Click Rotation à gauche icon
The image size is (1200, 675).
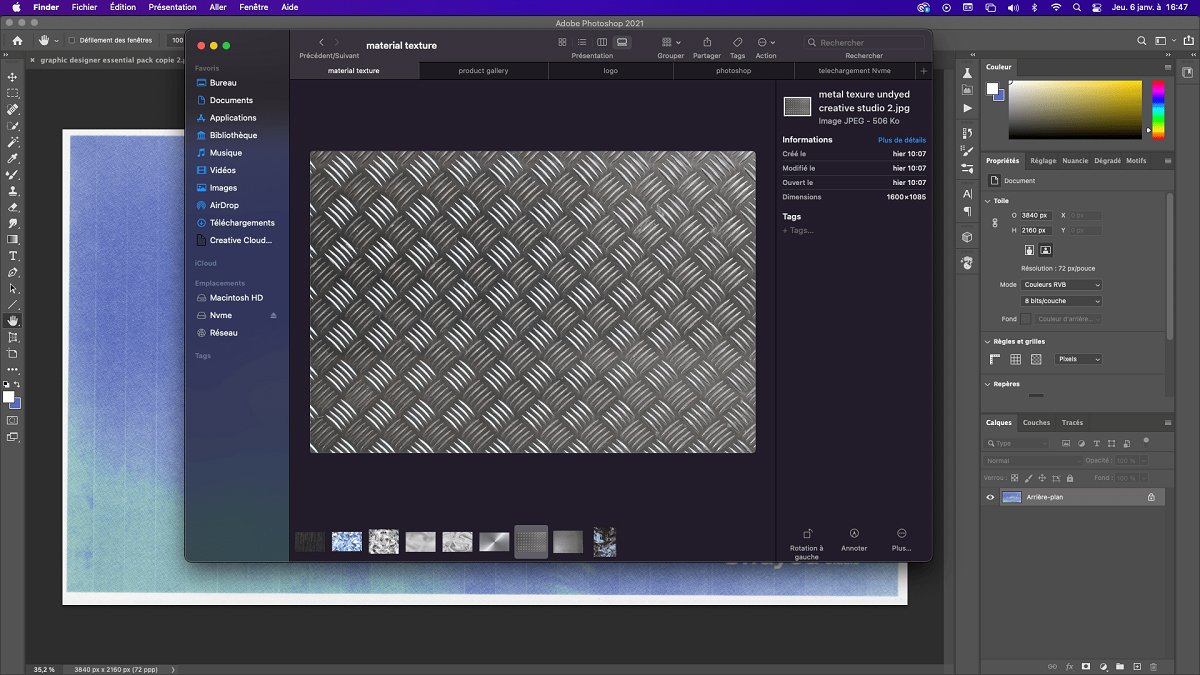coord(807,534)
